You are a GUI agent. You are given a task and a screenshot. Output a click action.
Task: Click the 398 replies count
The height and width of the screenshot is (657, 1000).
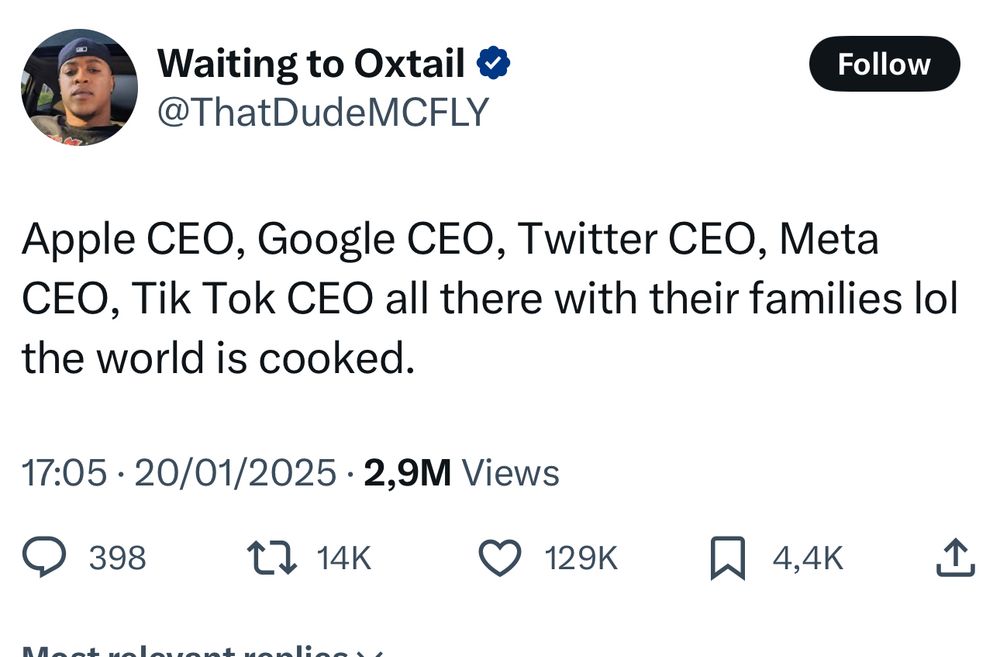pyautogui.click(x=117, y=558)
